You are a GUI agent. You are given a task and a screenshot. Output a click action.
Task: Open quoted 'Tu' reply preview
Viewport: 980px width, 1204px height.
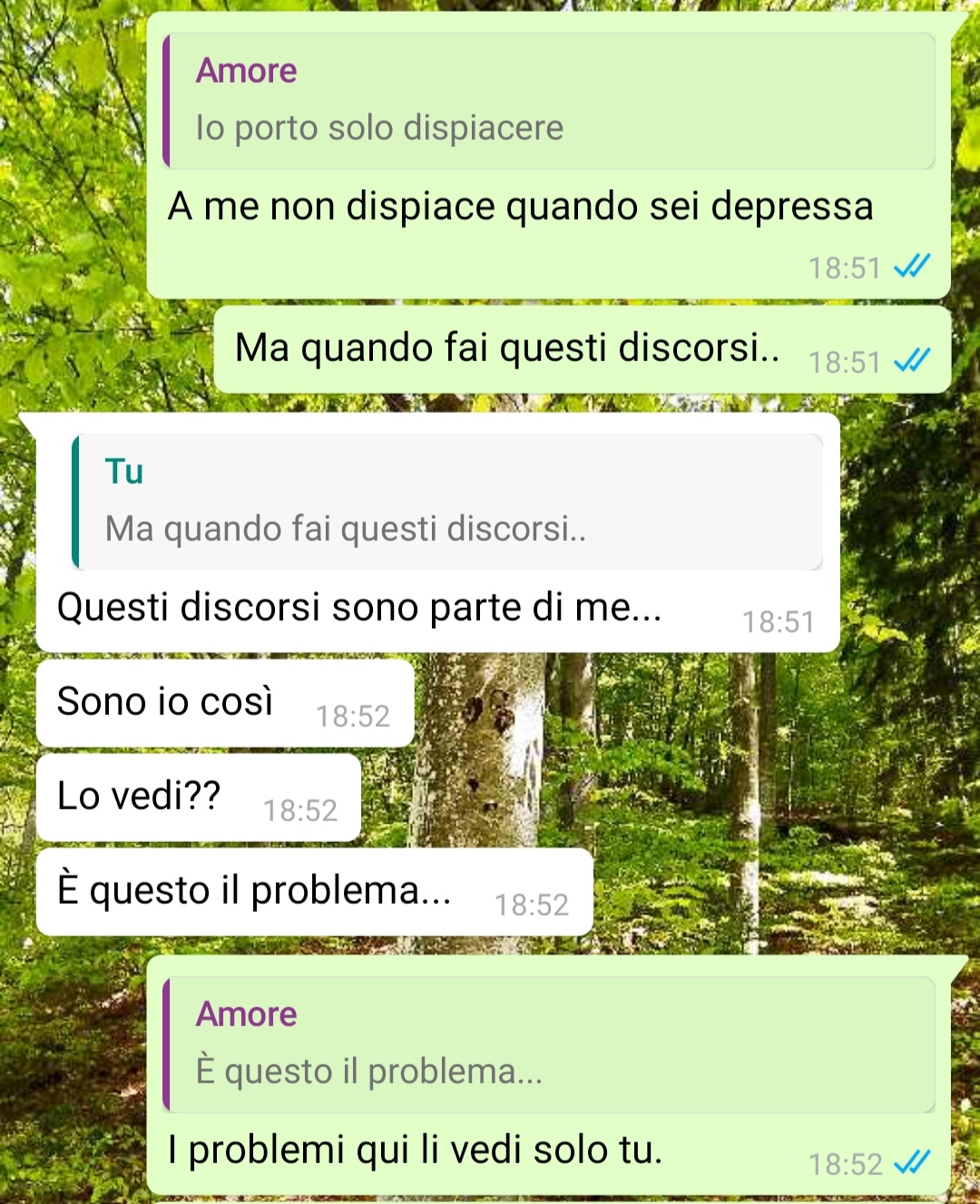[x=447, y=502]
